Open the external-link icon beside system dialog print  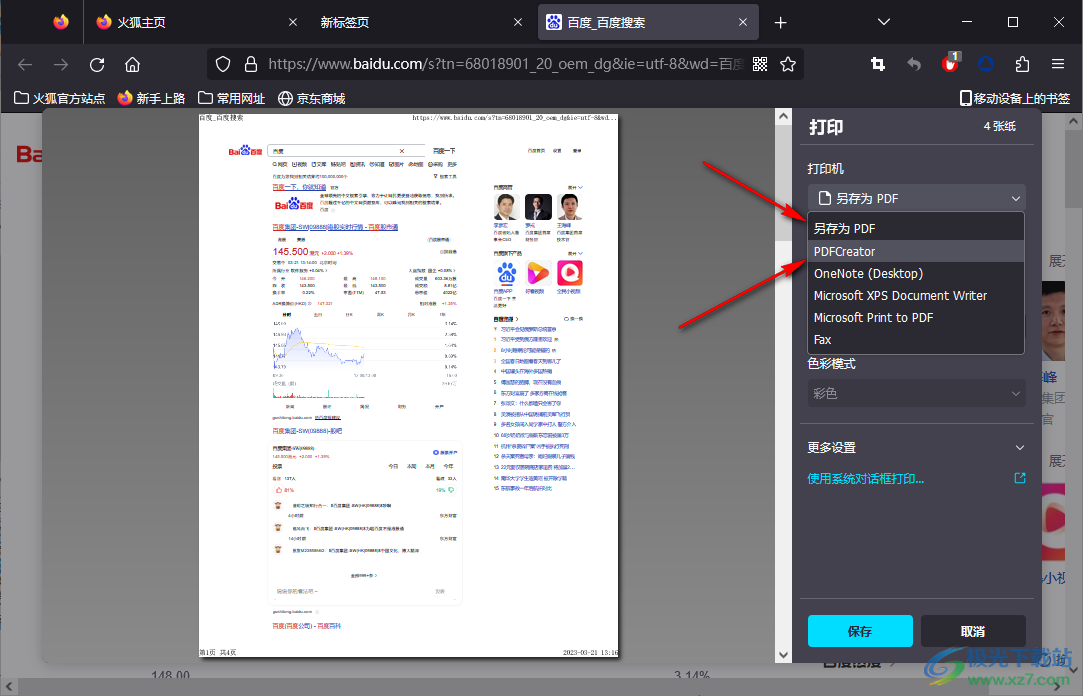point(1019,478)
